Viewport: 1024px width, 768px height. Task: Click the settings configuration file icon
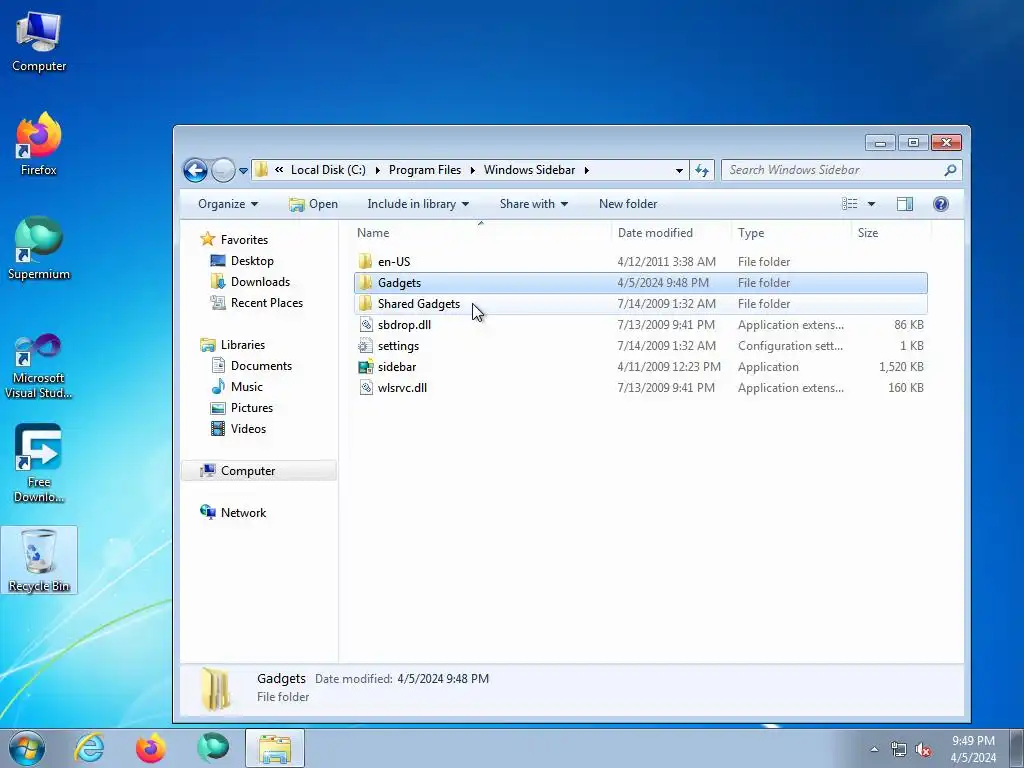click(x=366, y=345)
